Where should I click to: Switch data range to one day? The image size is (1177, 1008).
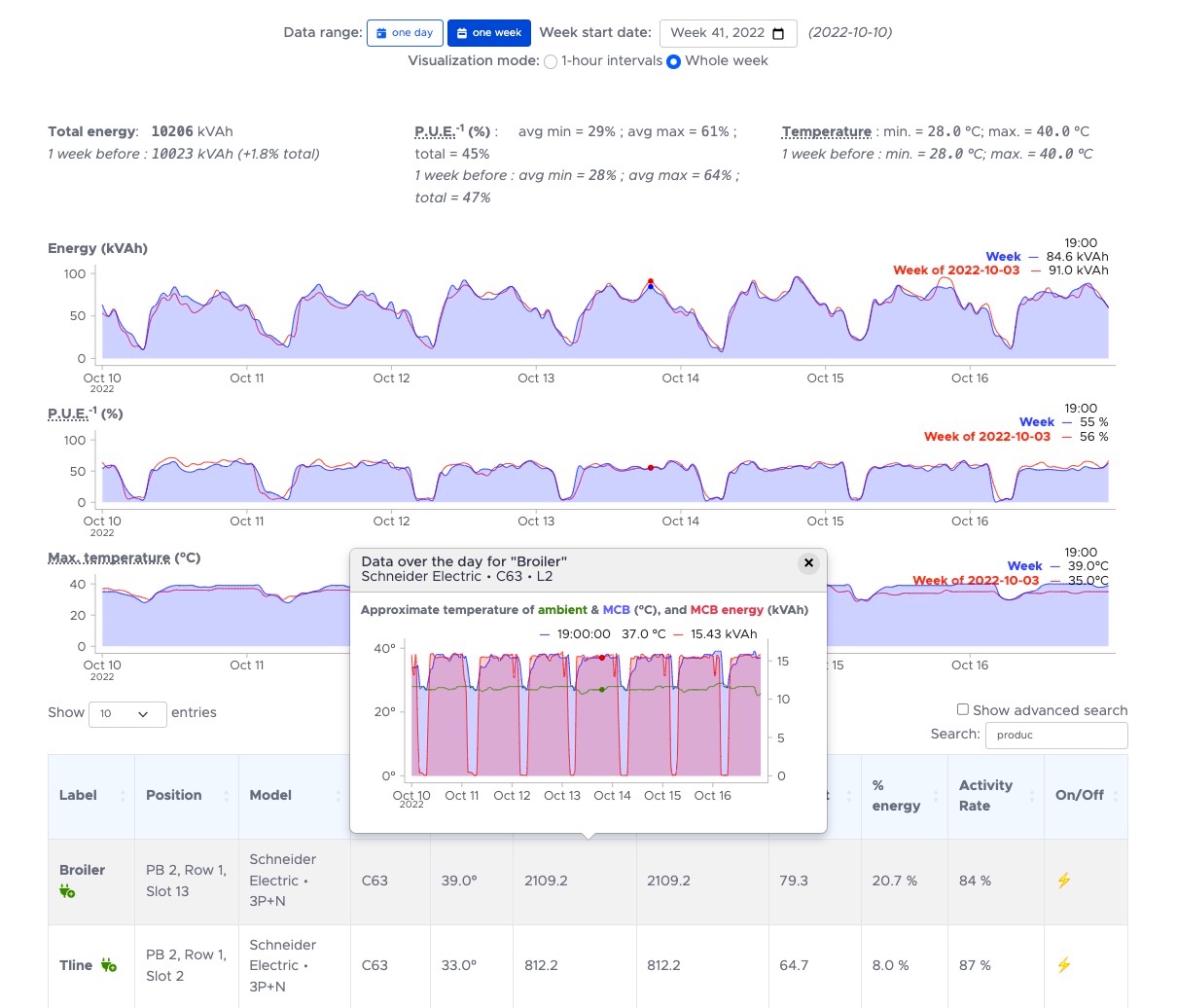pyautogui.click(x=405, y=33)
